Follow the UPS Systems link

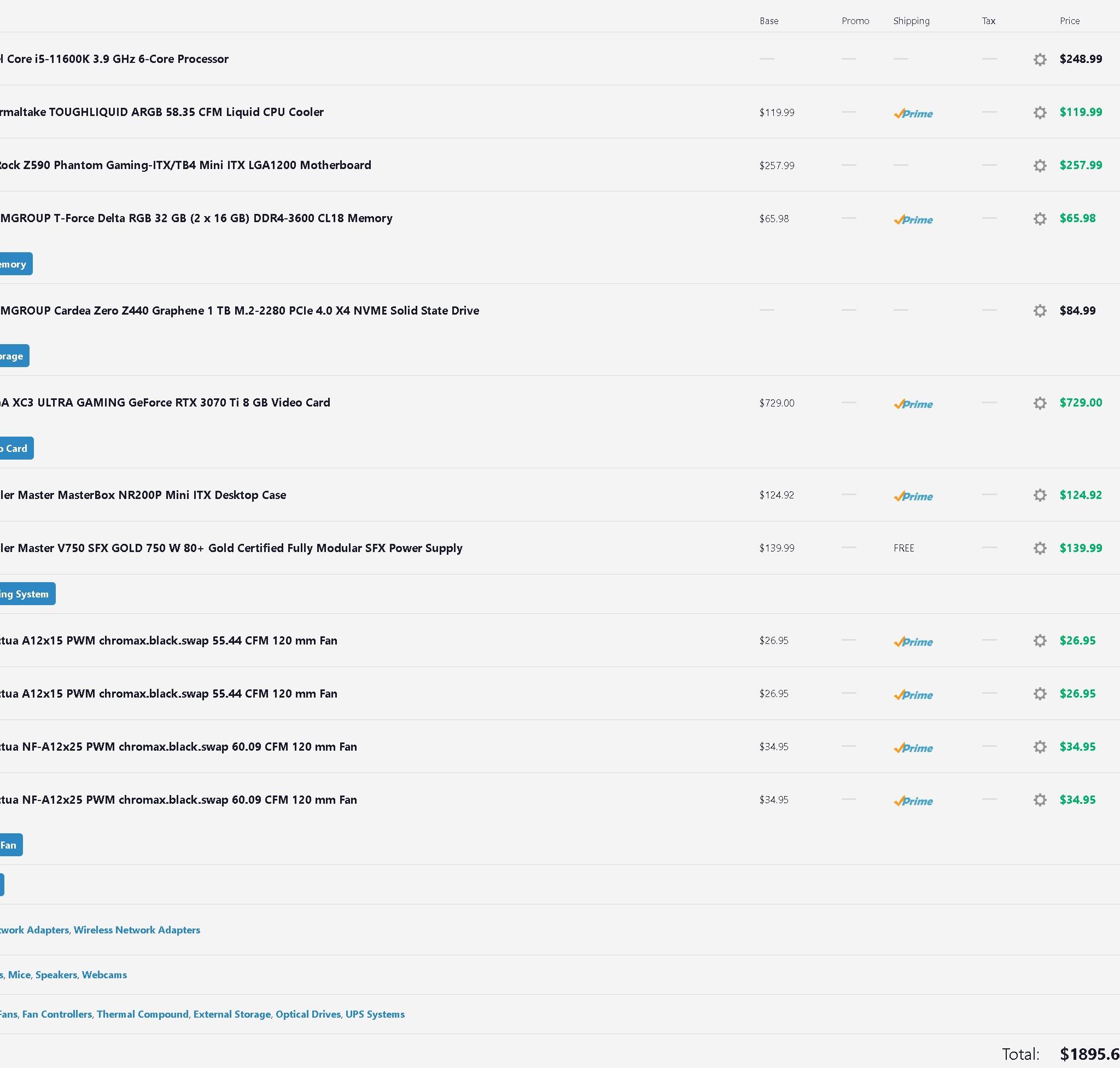pyautogui.click(x=375, y=1014)
